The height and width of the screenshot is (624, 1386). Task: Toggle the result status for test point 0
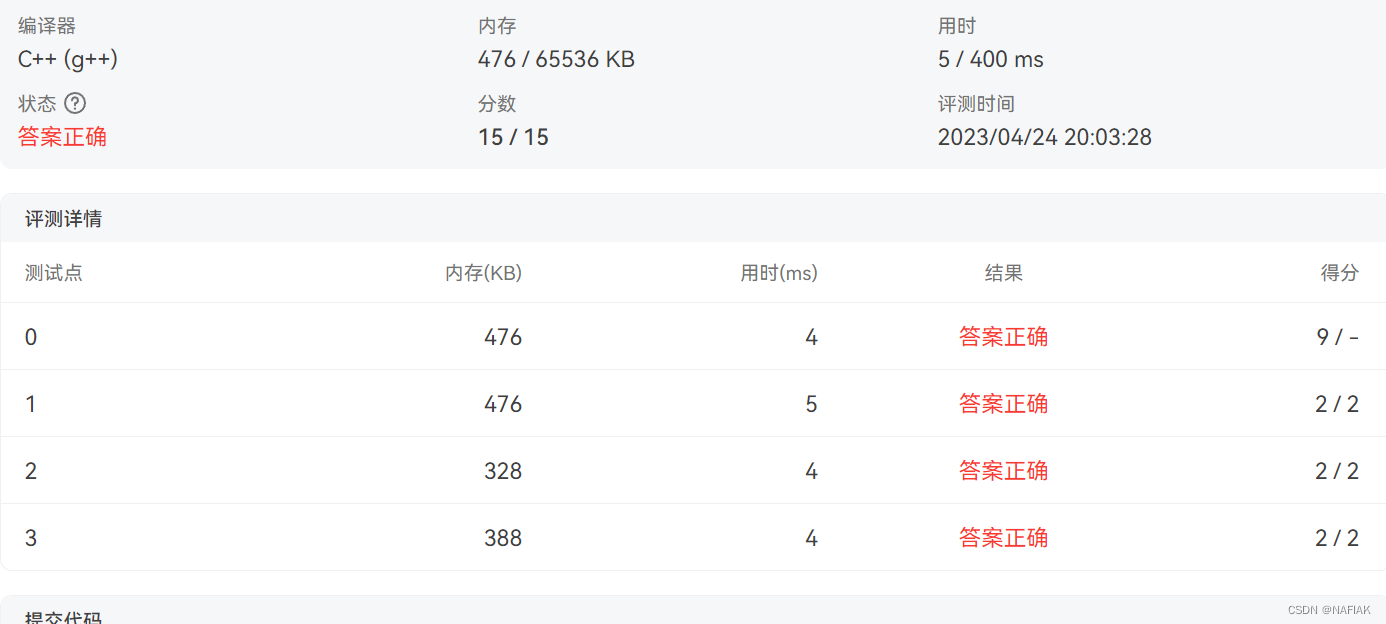1003,337
